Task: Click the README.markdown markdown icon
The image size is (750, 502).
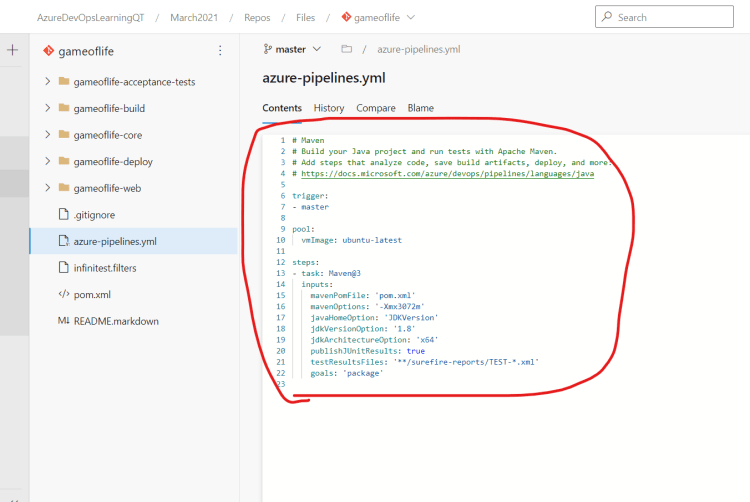Action: 64,321
